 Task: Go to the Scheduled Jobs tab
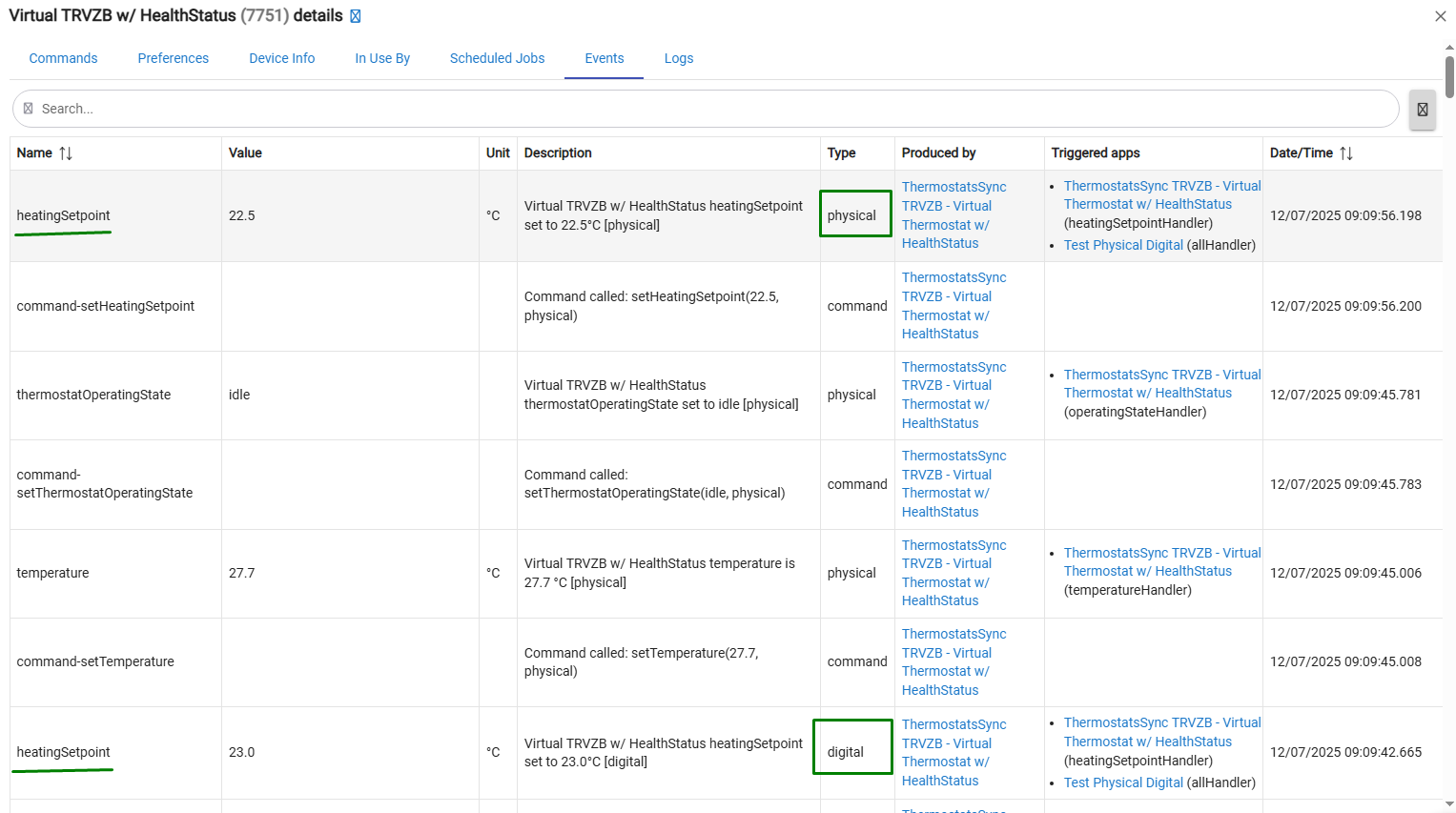coord(497,58)
